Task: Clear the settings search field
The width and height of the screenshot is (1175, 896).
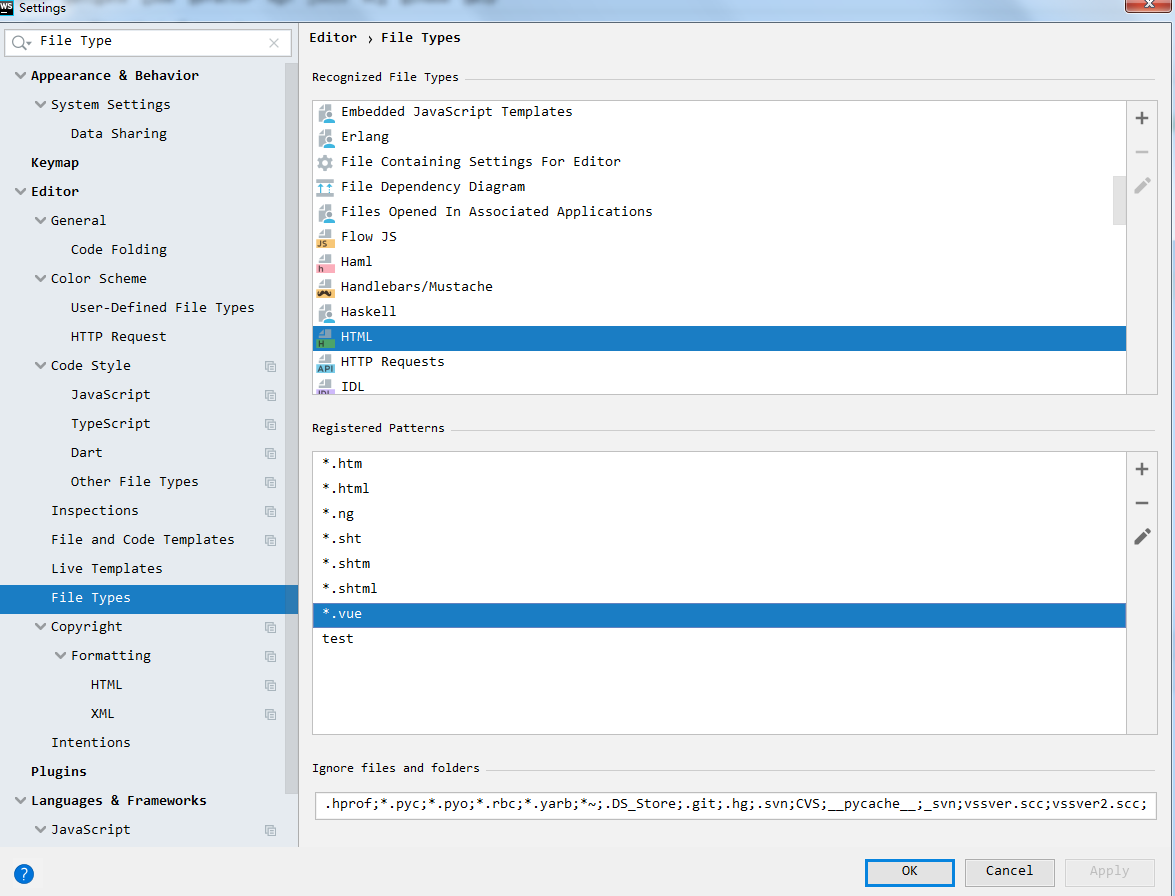Action: pos(274,43)
